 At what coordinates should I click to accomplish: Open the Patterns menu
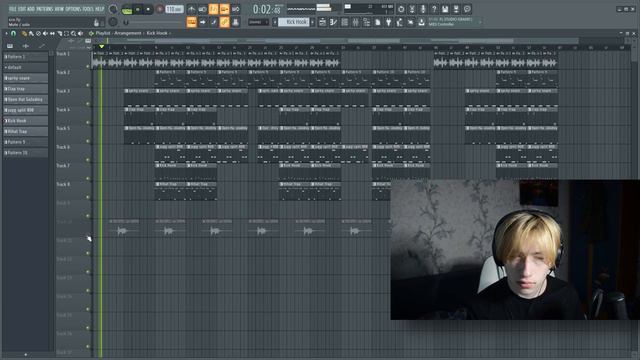tap(45, 9)
